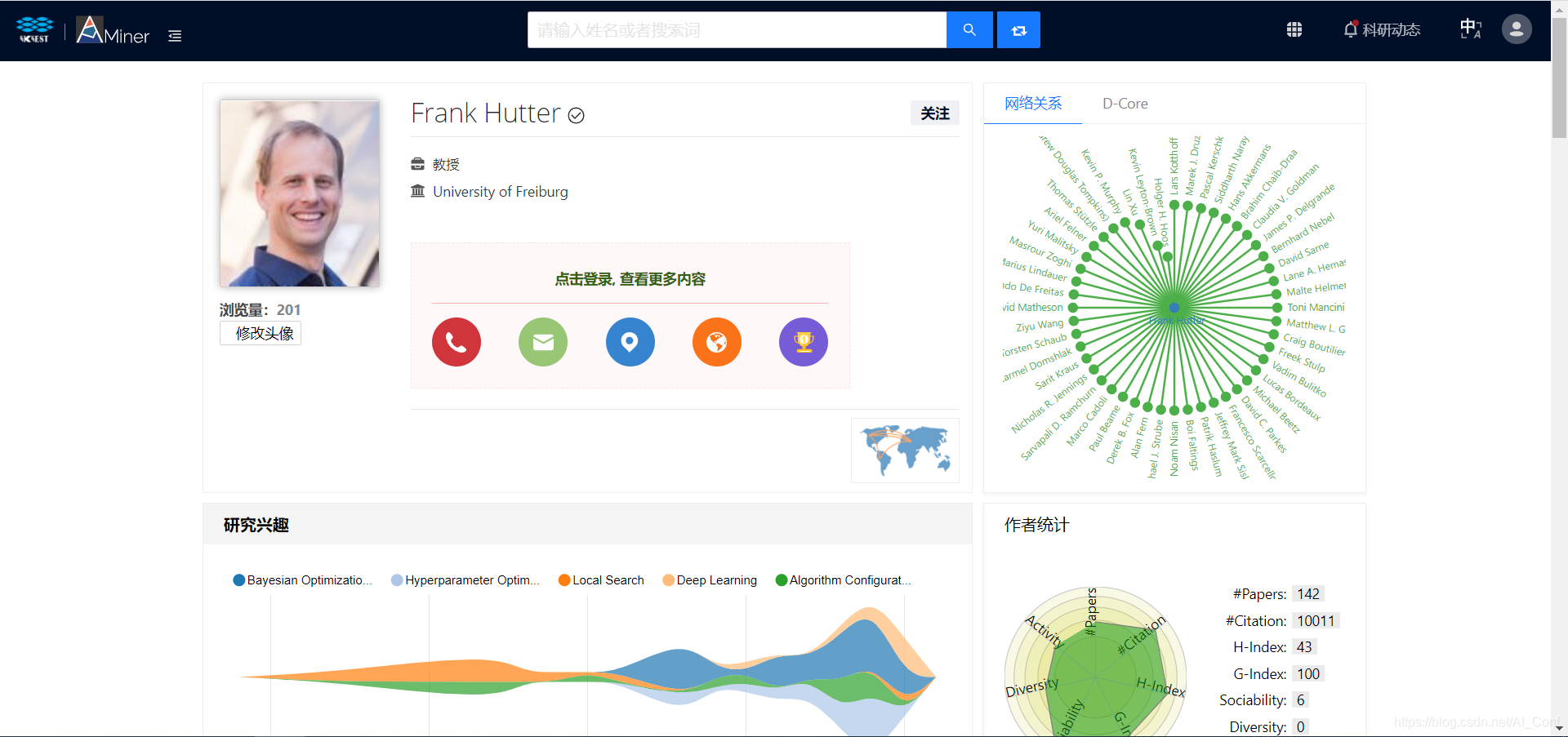
Task: Click the verified checkmark next to Frank Hutter
Action: (x=577, y=115)
